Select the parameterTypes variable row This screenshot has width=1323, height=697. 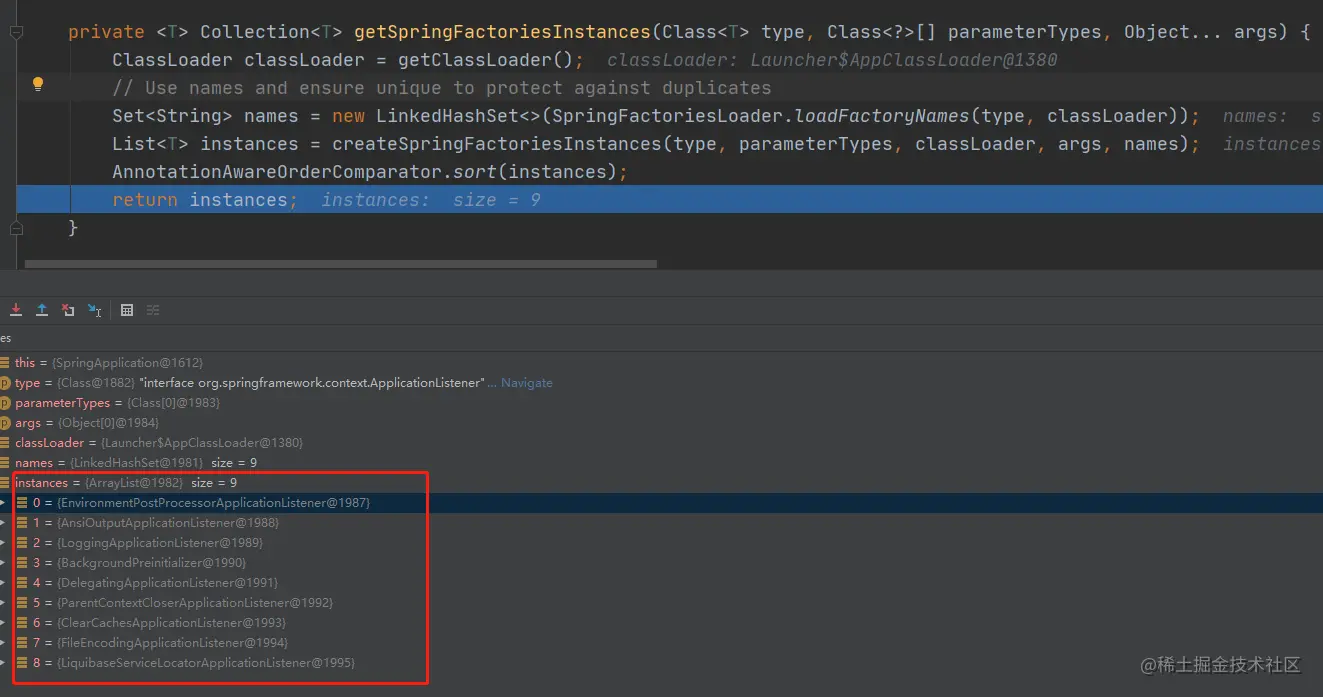point(661,403)
